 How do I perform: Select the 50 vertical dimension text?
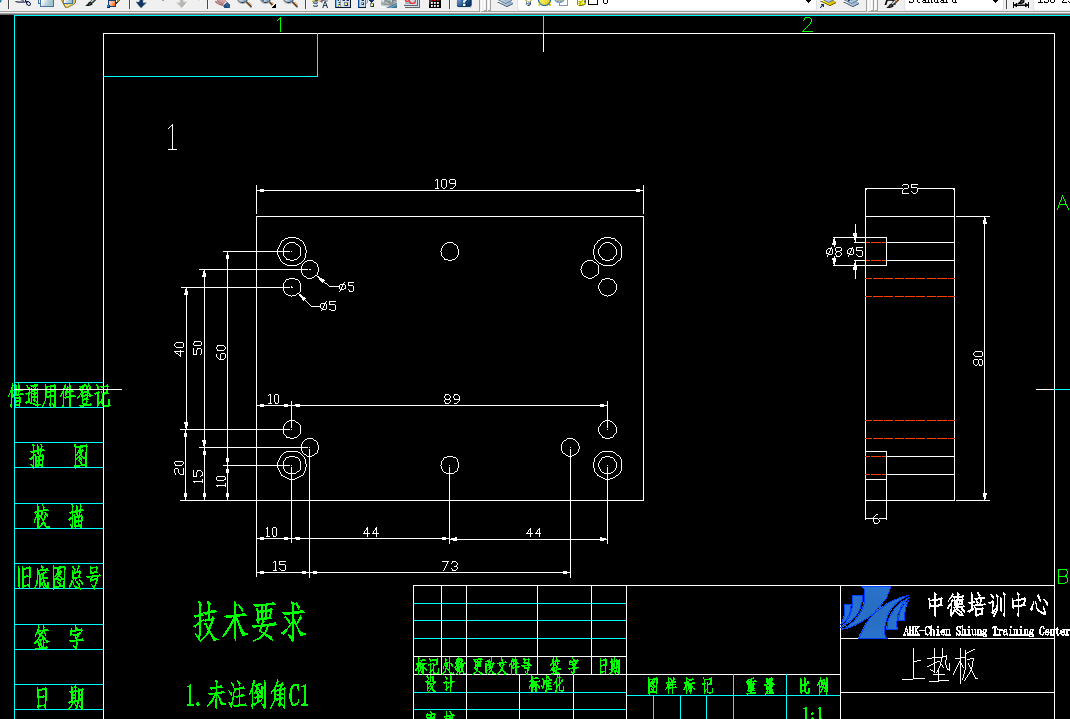198,348
